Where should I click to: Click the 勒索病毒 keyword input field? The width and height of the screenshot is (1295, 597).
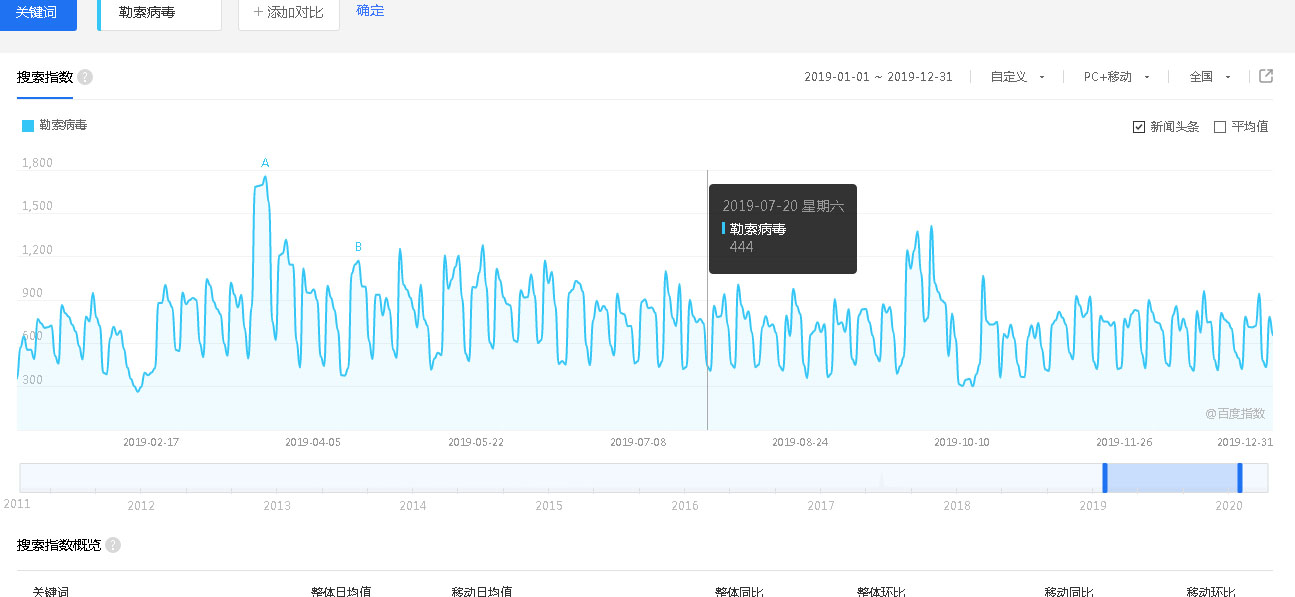click(159, 15)
